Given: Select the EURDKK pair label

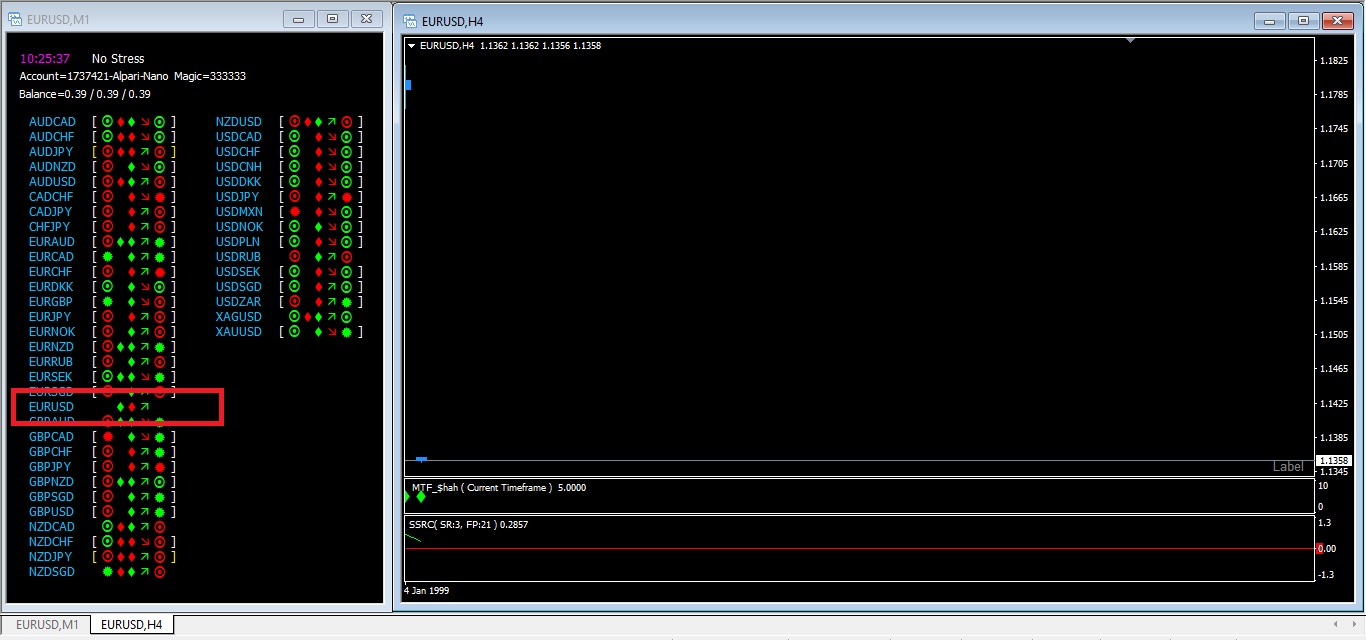Looking at the screenshot, I should click(x=51, y=287).
